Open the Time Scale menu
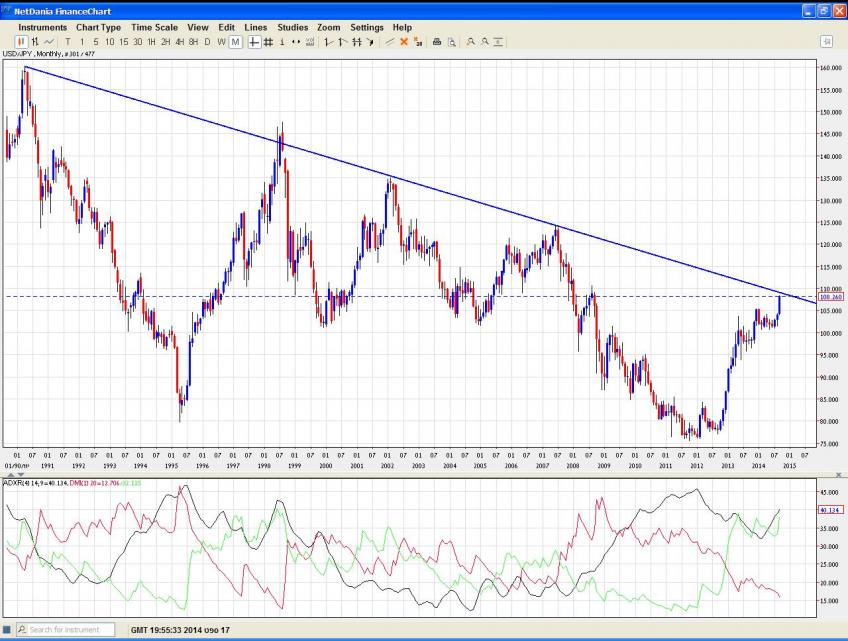Screen dimensions: 848x641 coord(154,27)
